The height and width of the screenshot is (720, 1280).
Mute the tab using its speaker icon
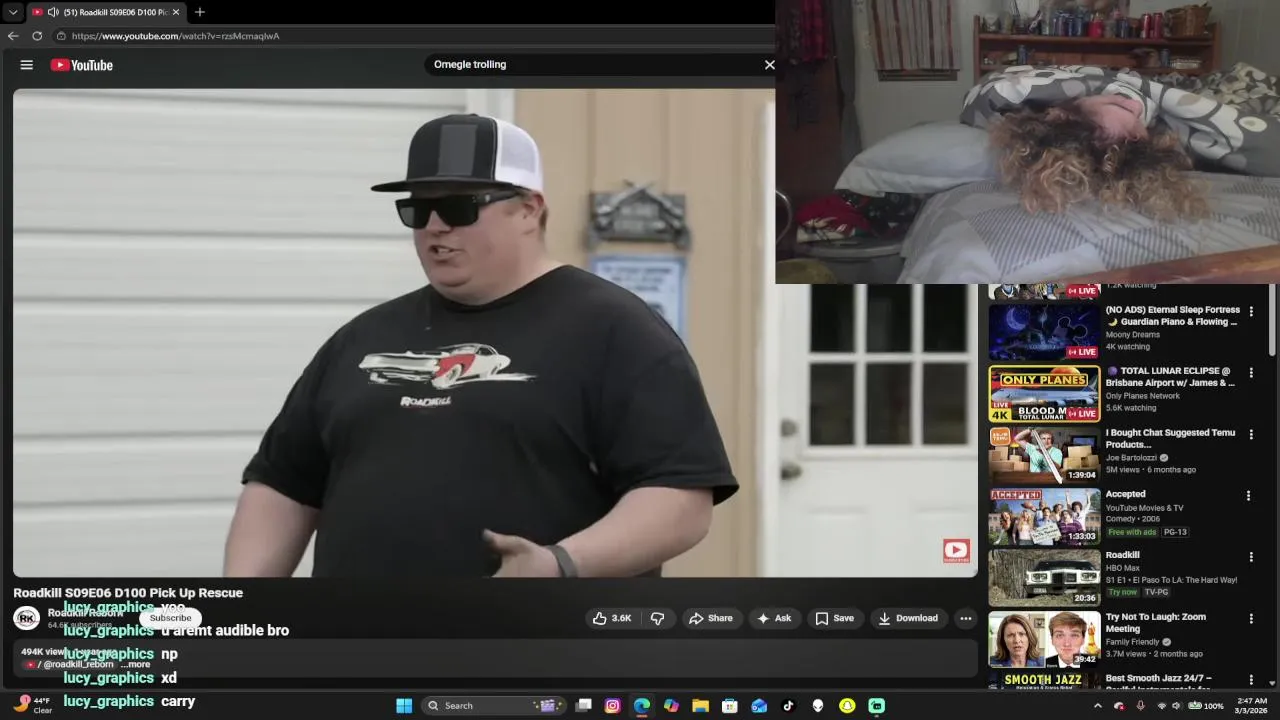tap(53, 12)
